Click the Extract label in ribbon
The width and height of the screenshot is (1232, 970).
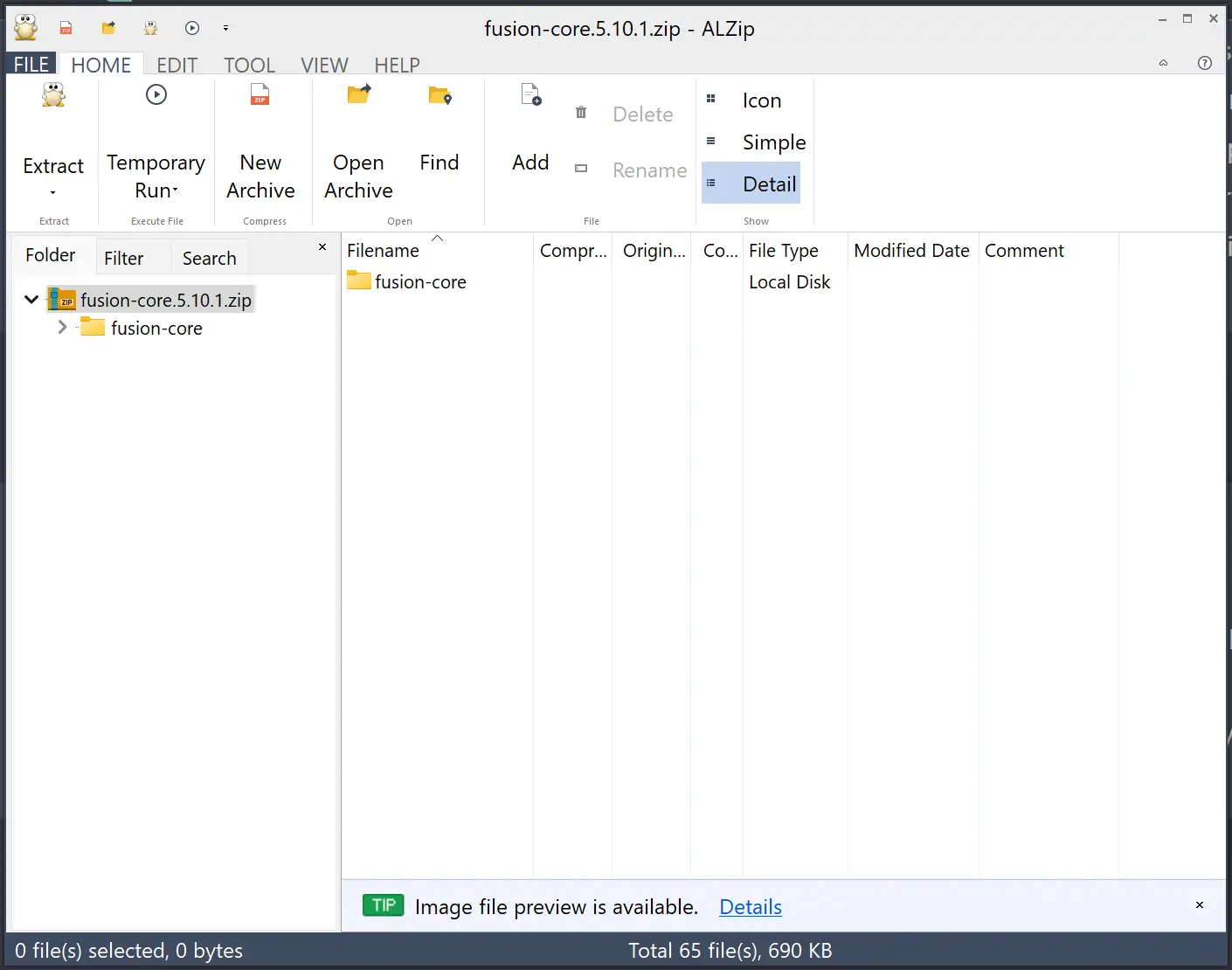(x=53, y=166)
